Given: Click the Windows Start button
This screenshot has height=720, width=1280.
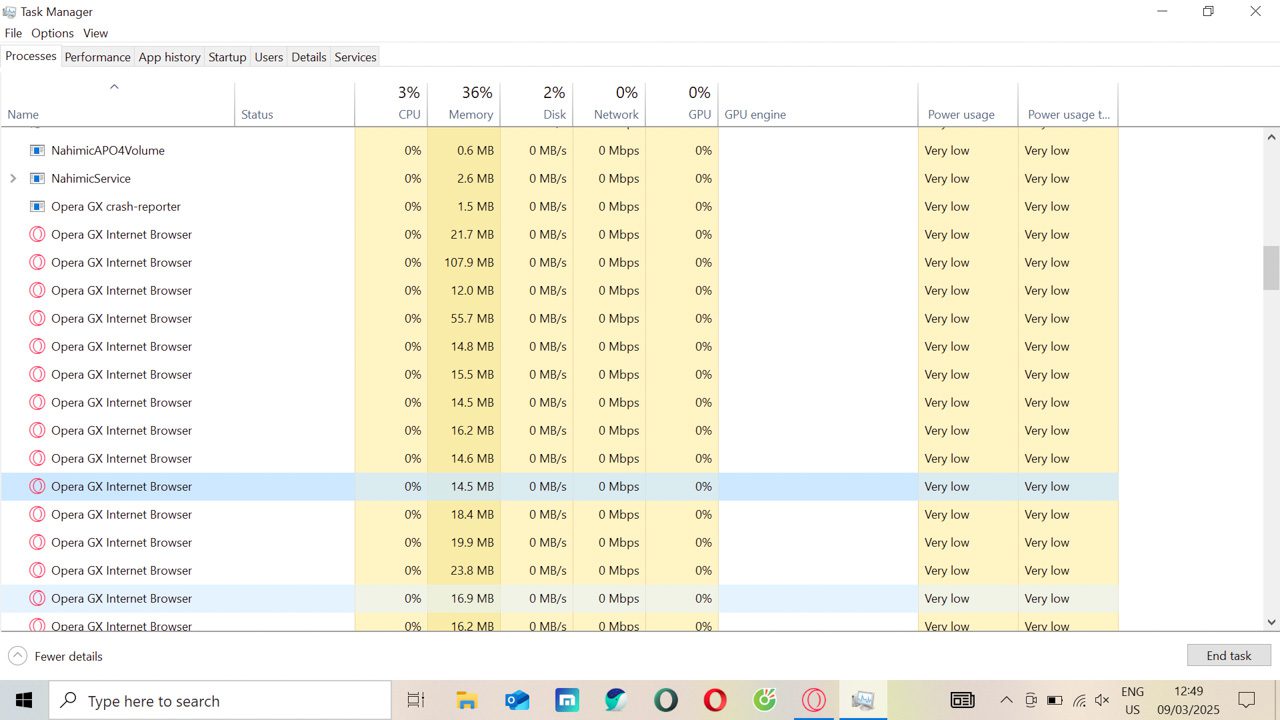Looking at the screenshot, I should coord(24,700).
